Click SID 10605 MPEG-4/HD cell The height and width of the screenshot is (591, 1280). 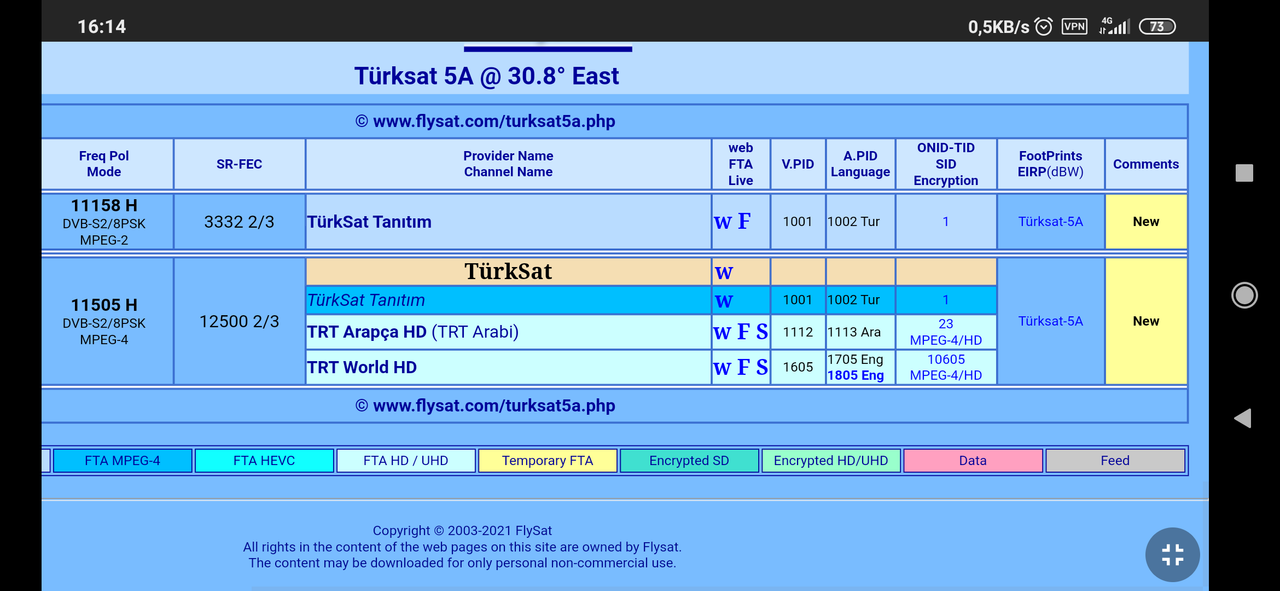pyautogui.click(x=946, y=367)
